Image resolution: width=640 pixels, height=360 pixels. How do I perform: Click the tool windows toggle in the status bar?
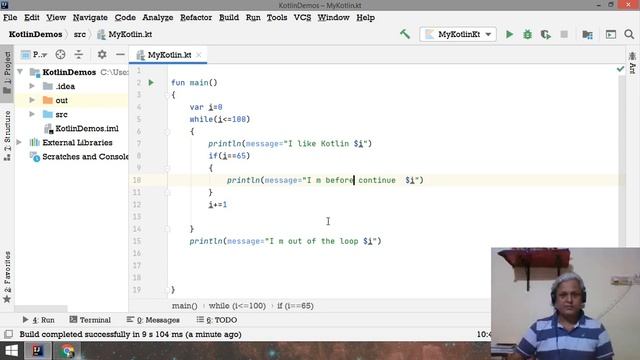8,334
